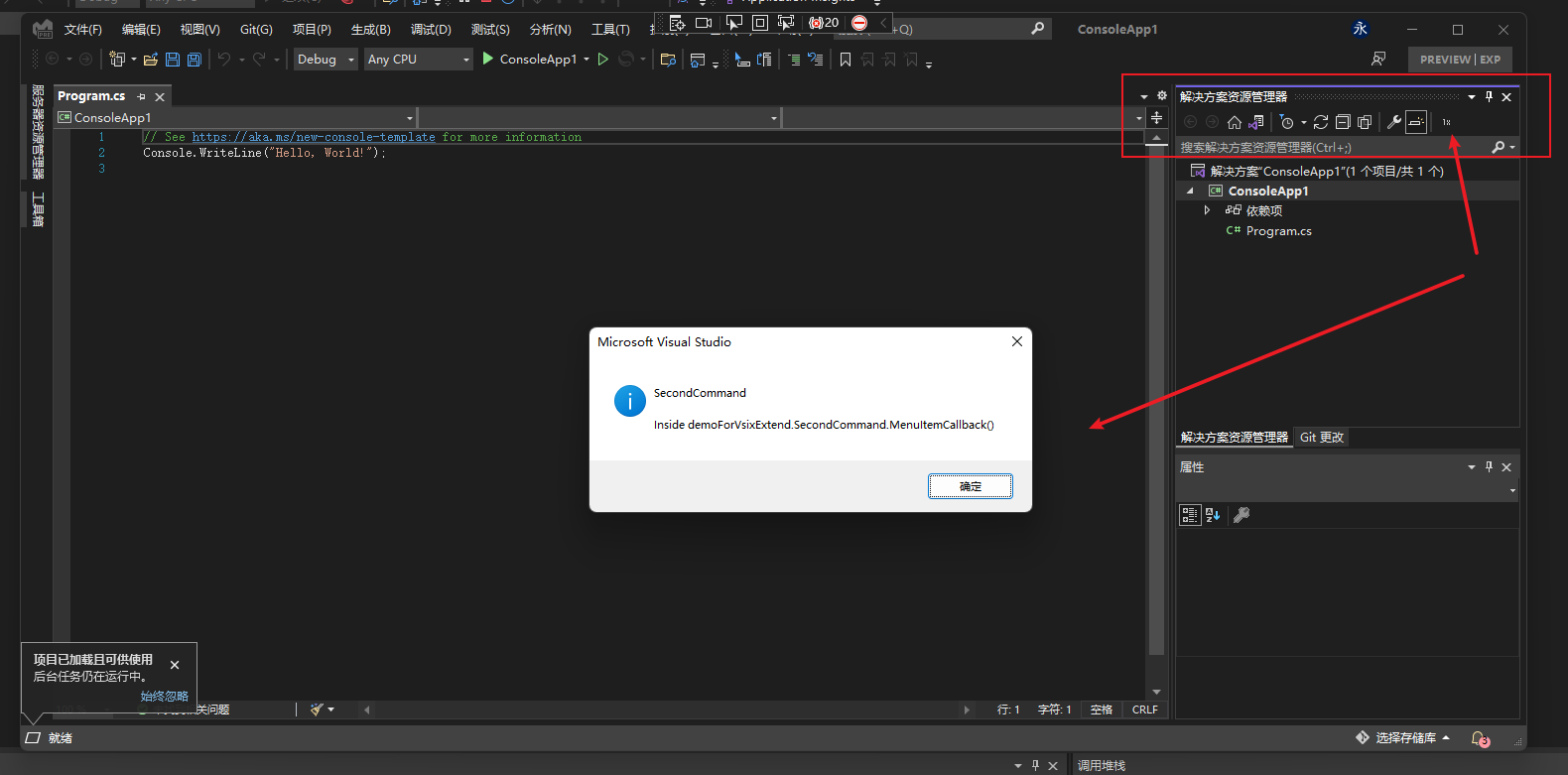Click the collapse all icon in Solution Explorer
Screen dimensions: 1568x775
[x=1343, y=122]
